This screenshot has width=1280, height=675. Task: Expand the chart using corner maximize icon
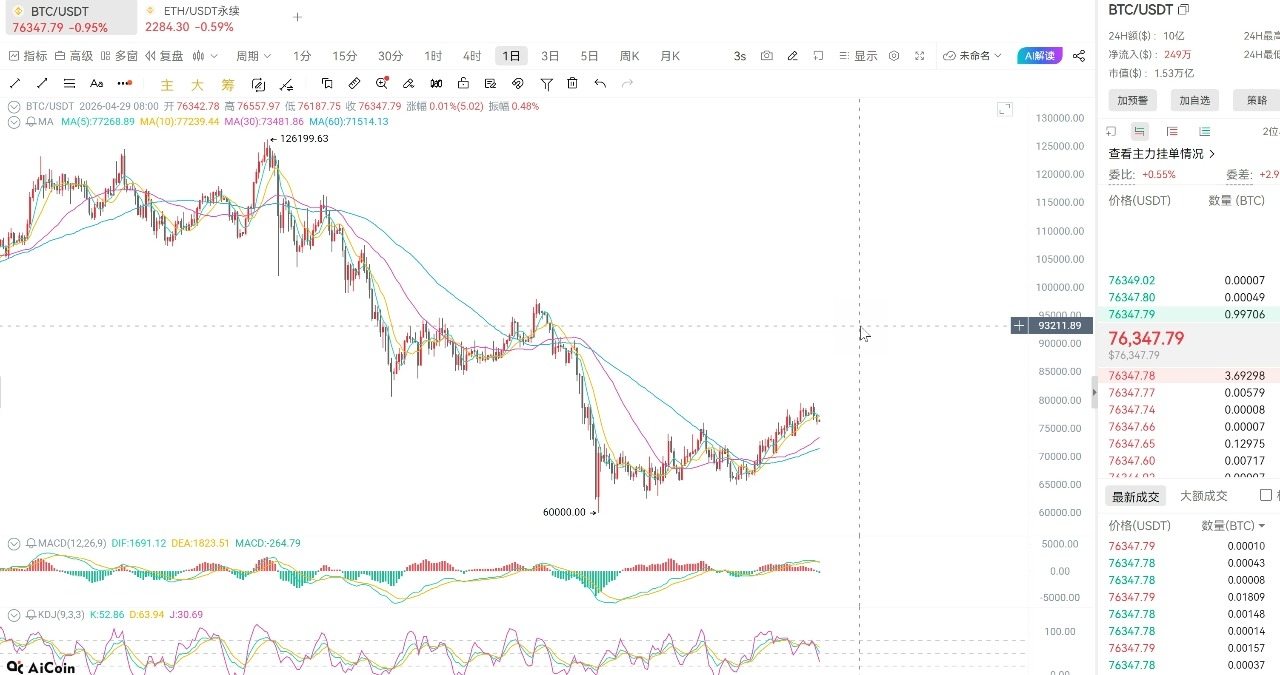pyautogui.click(x=1005, y=109)
